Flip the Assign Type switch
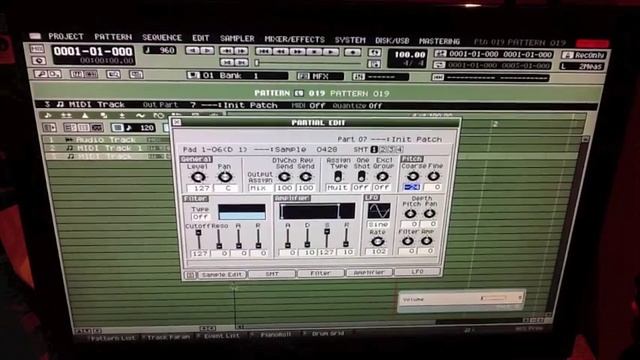The width and height of the screenshot is (640, 360). click(x=338, y=176)
